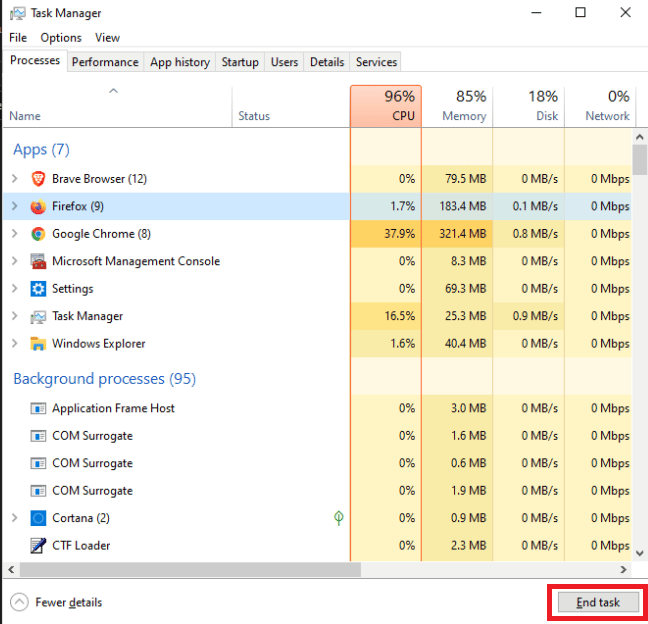Click Brave Browser's 79.5 MB memory value
648x624 pixels.
pos(465,179)
